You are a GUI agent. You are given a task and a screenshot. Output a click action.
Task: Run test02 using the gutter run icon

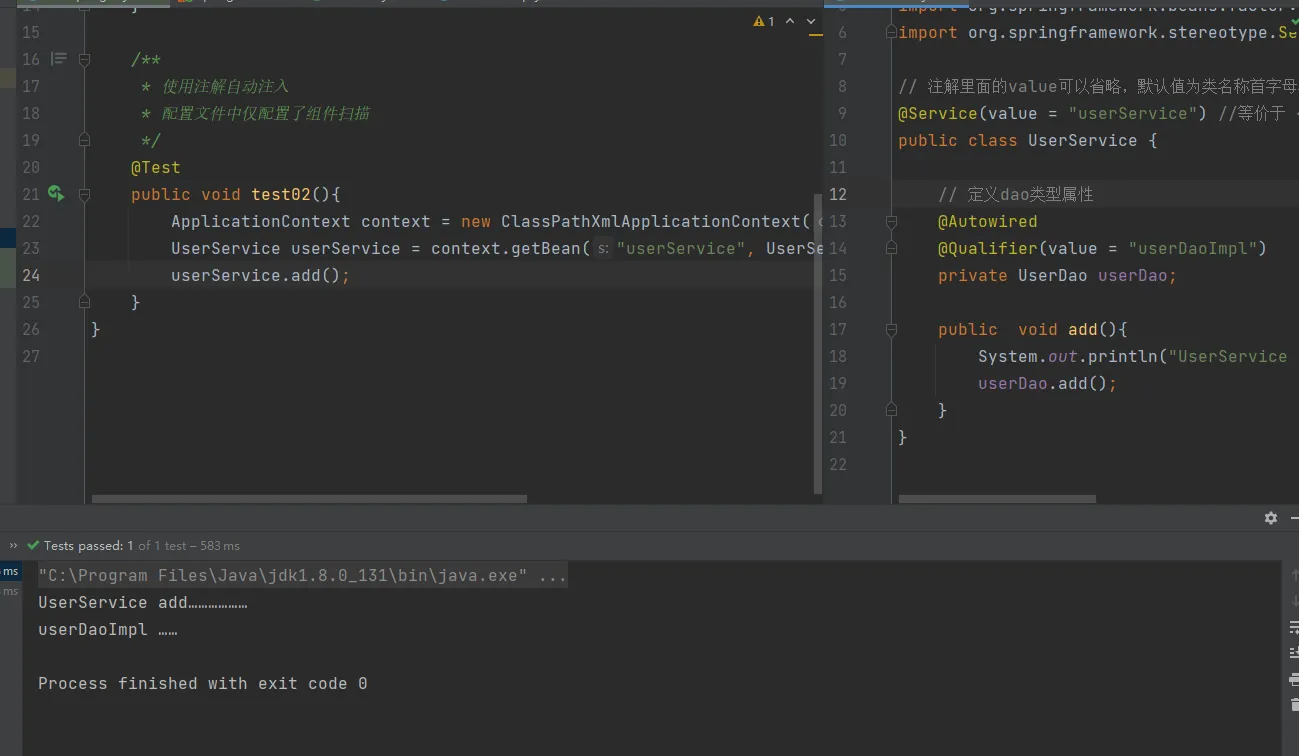56,194
